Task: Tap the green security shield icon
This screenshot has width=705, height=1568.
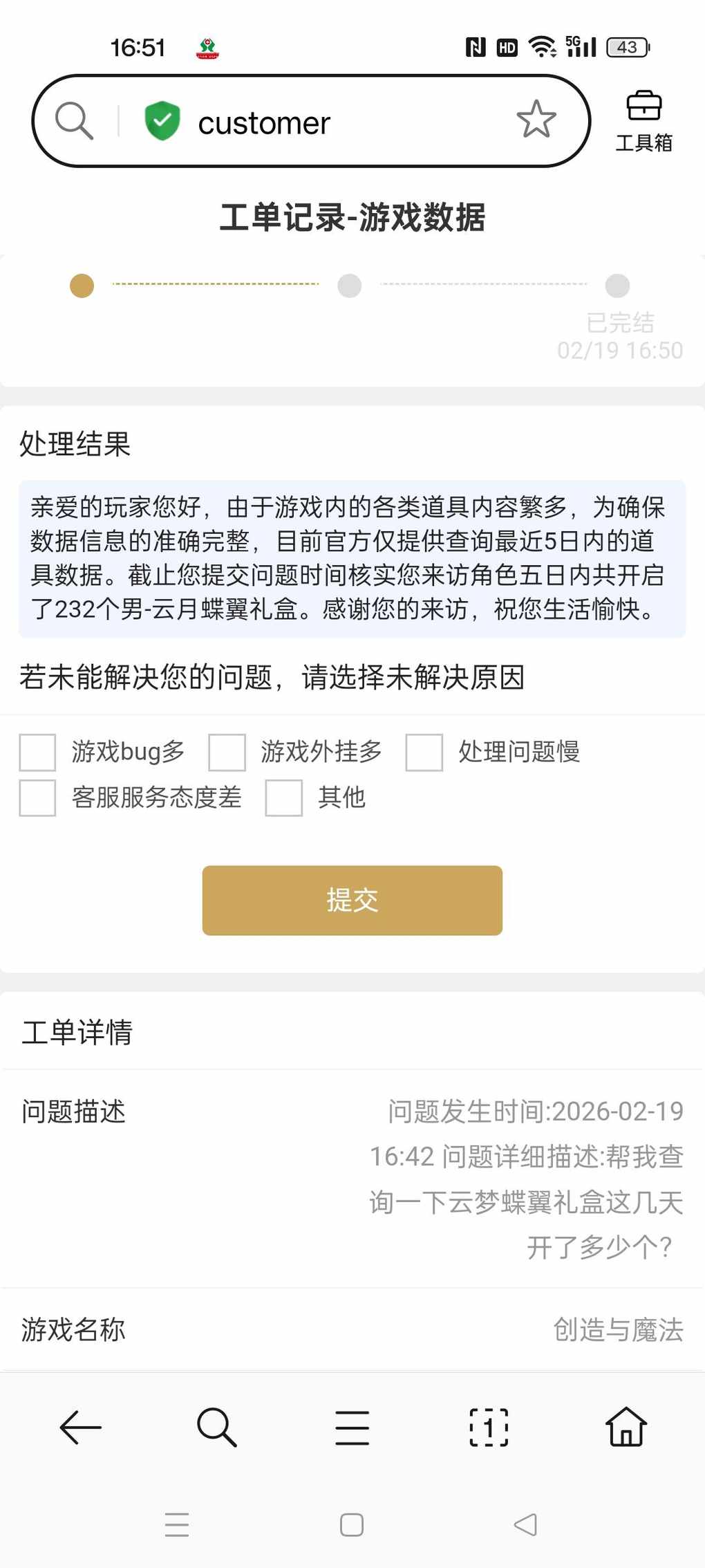Action: pyautogui.click(x=162, y=121)
